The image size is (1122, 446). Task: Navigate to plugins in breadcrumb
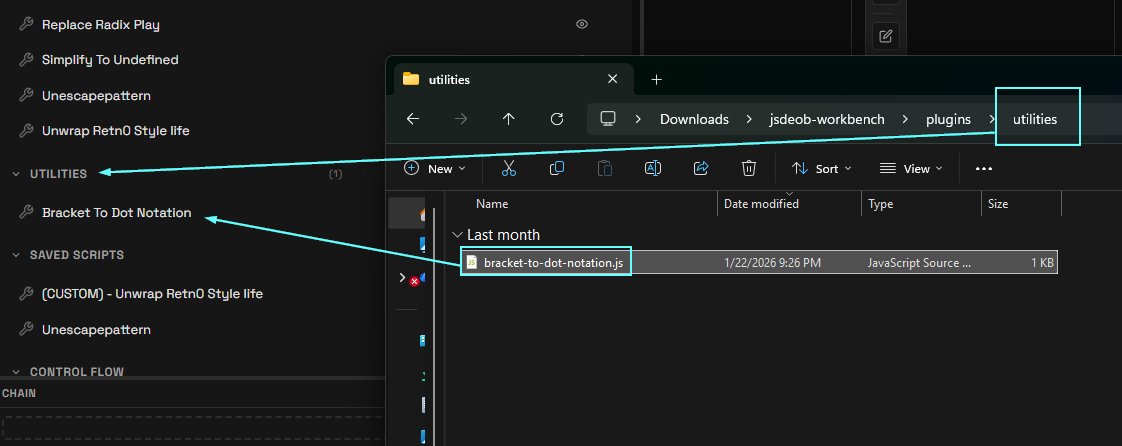coord(950,120)
